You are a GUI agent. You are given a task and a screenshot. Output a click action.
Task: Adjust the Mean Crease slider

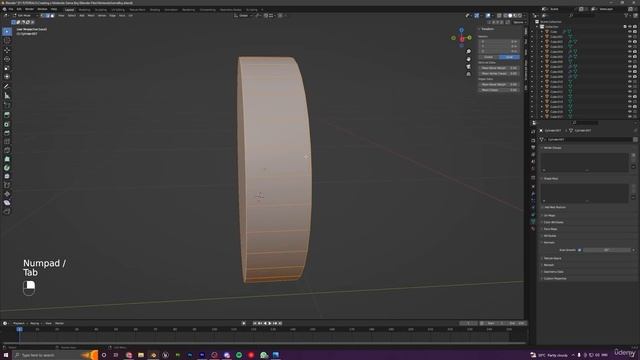pos(499,90)
